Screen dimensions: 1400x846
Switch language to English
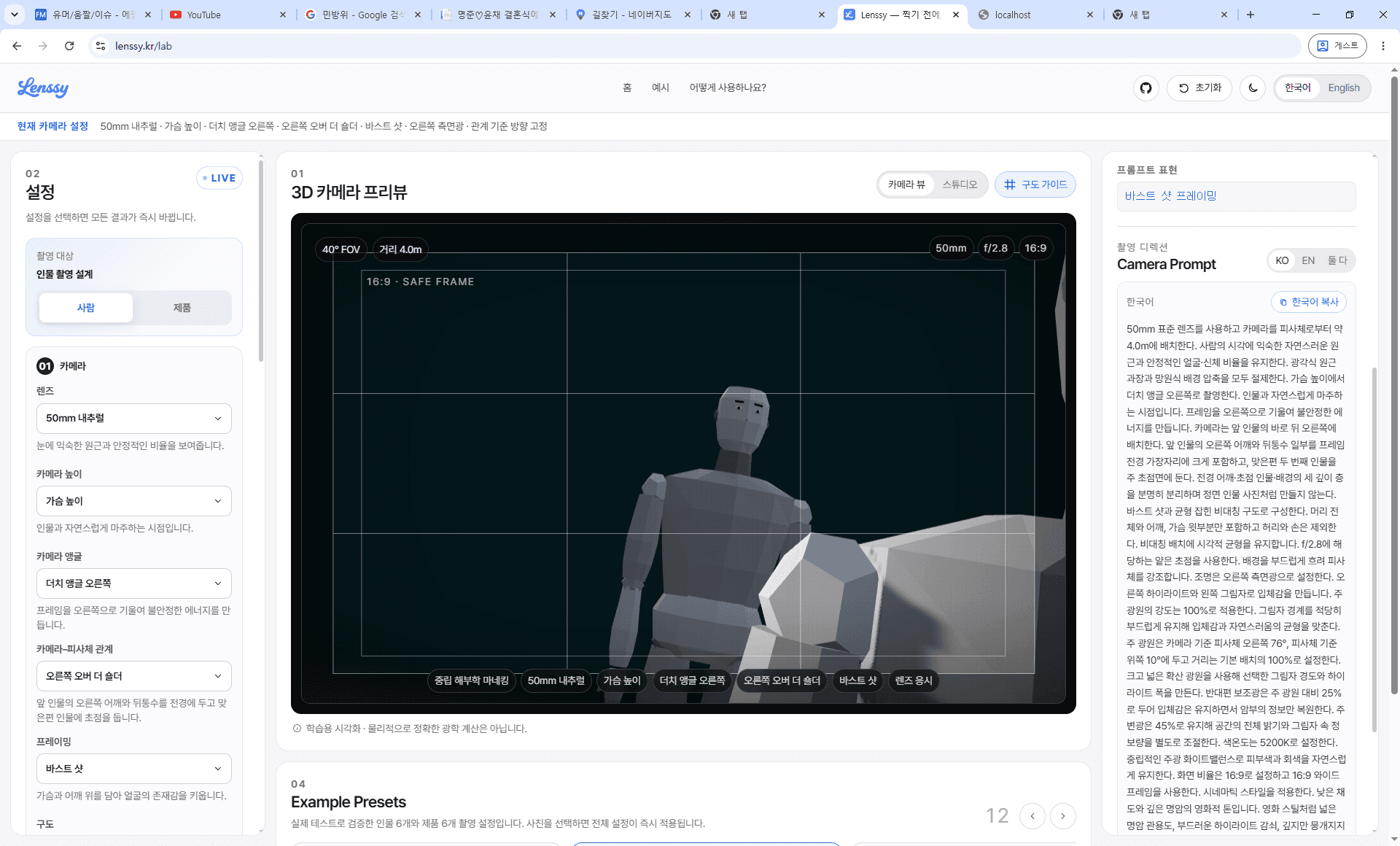tap(1343, 88)
